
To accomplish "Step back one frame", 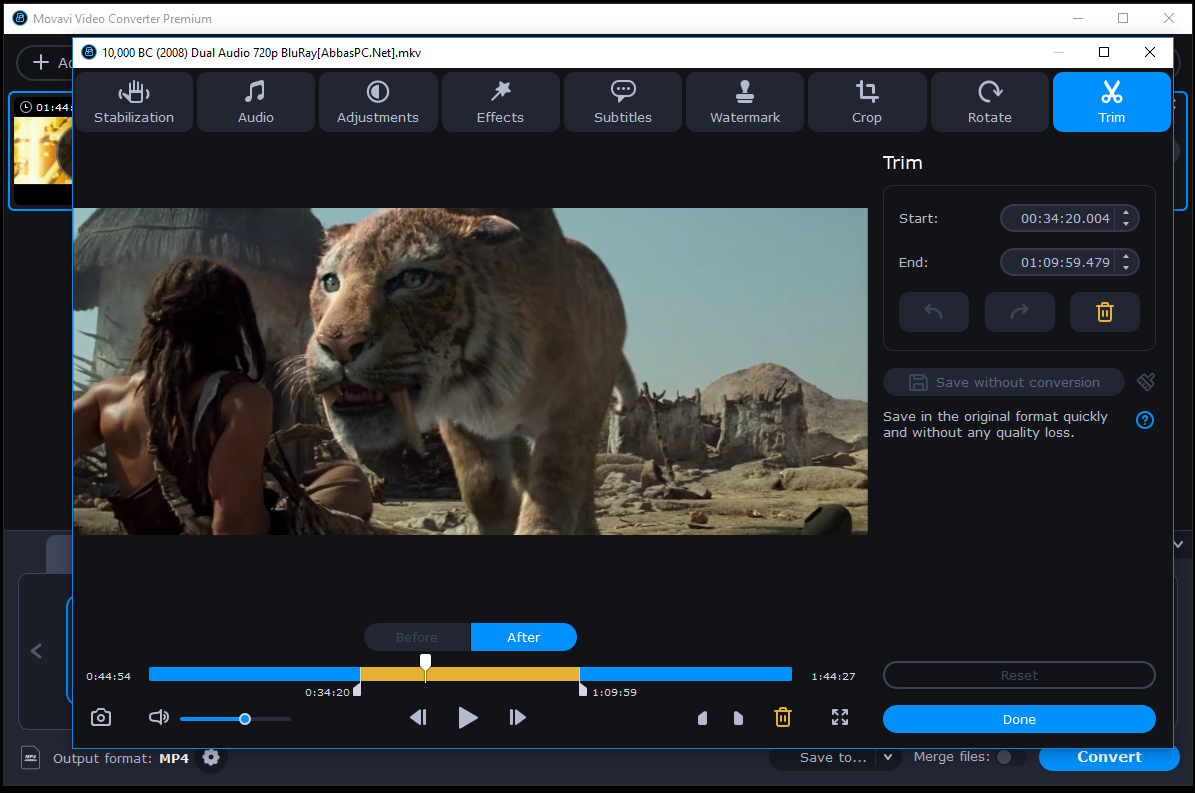I will click(x=418, y=718).
